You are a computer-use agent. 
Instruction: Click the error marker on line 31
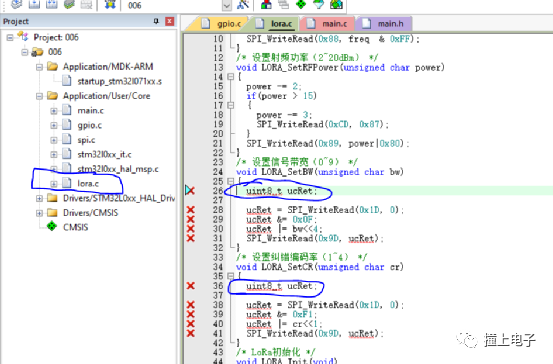tap(190, 238)
